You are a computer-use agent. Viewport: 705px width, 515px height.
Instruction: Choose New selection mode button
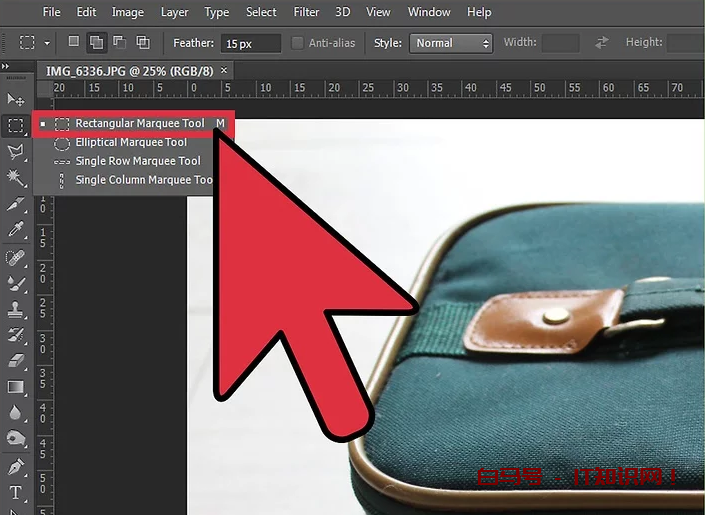(74, 42)
